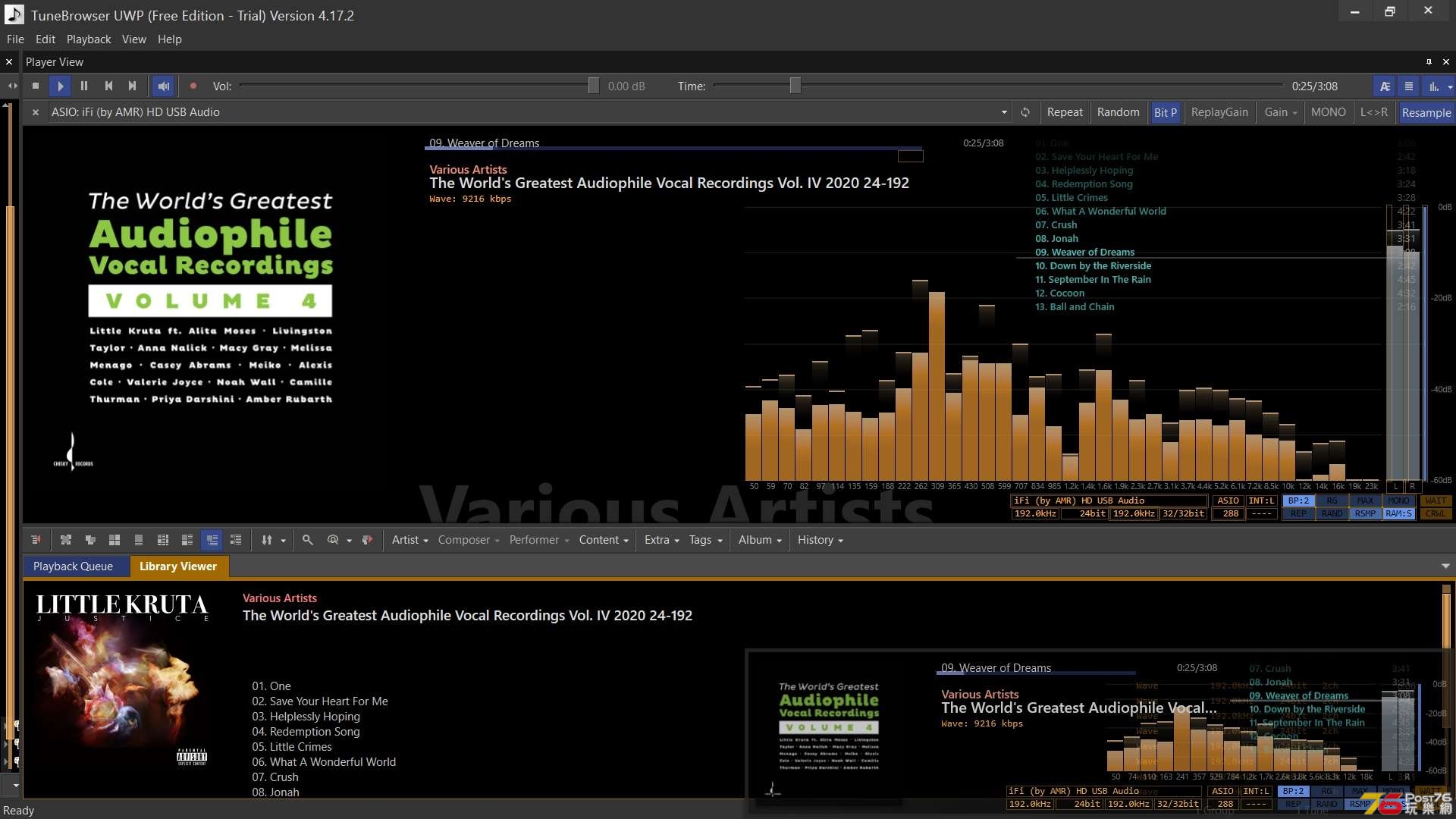Open the Gain dropdown

tap(1281, 112)
